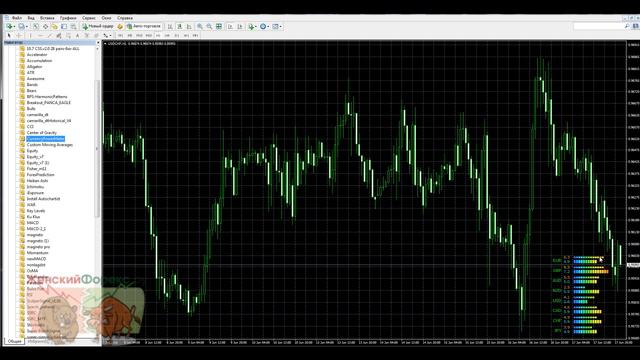Select the arrow cursor tool
Viewport: 640px width, 360px height.
9,36
